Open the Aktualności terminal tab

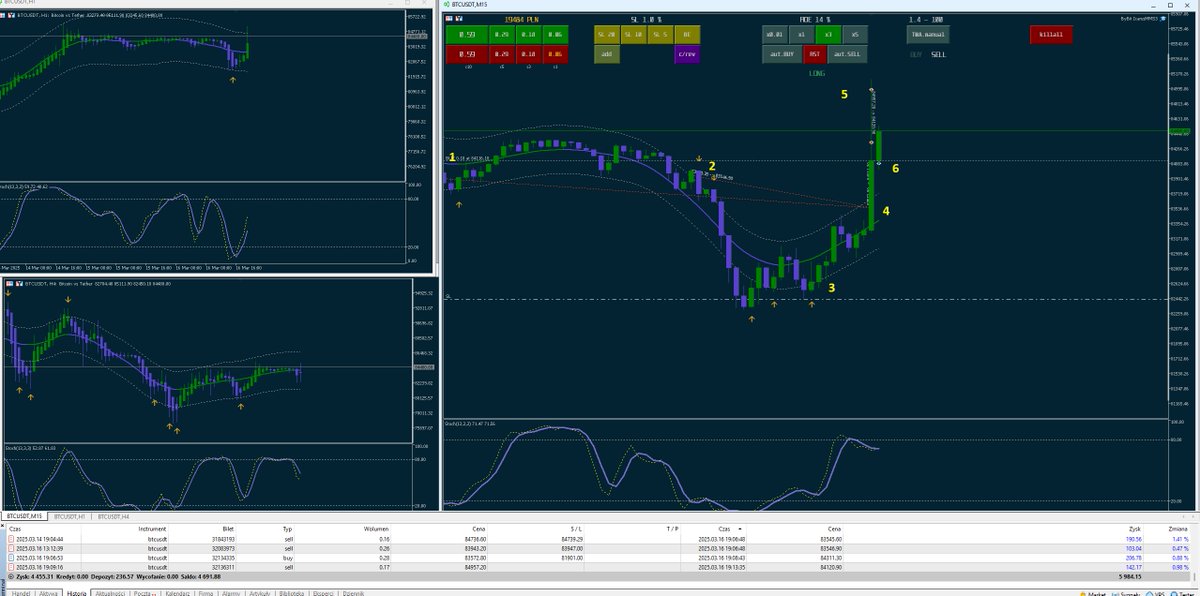111,592
